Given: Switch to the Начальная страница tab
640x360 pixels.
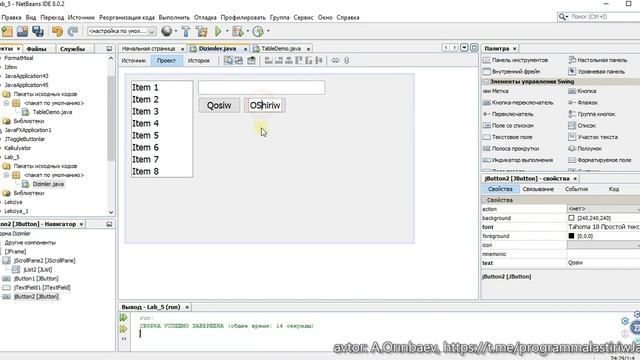Looking at the screenshot, I should [x=149, y=49].
